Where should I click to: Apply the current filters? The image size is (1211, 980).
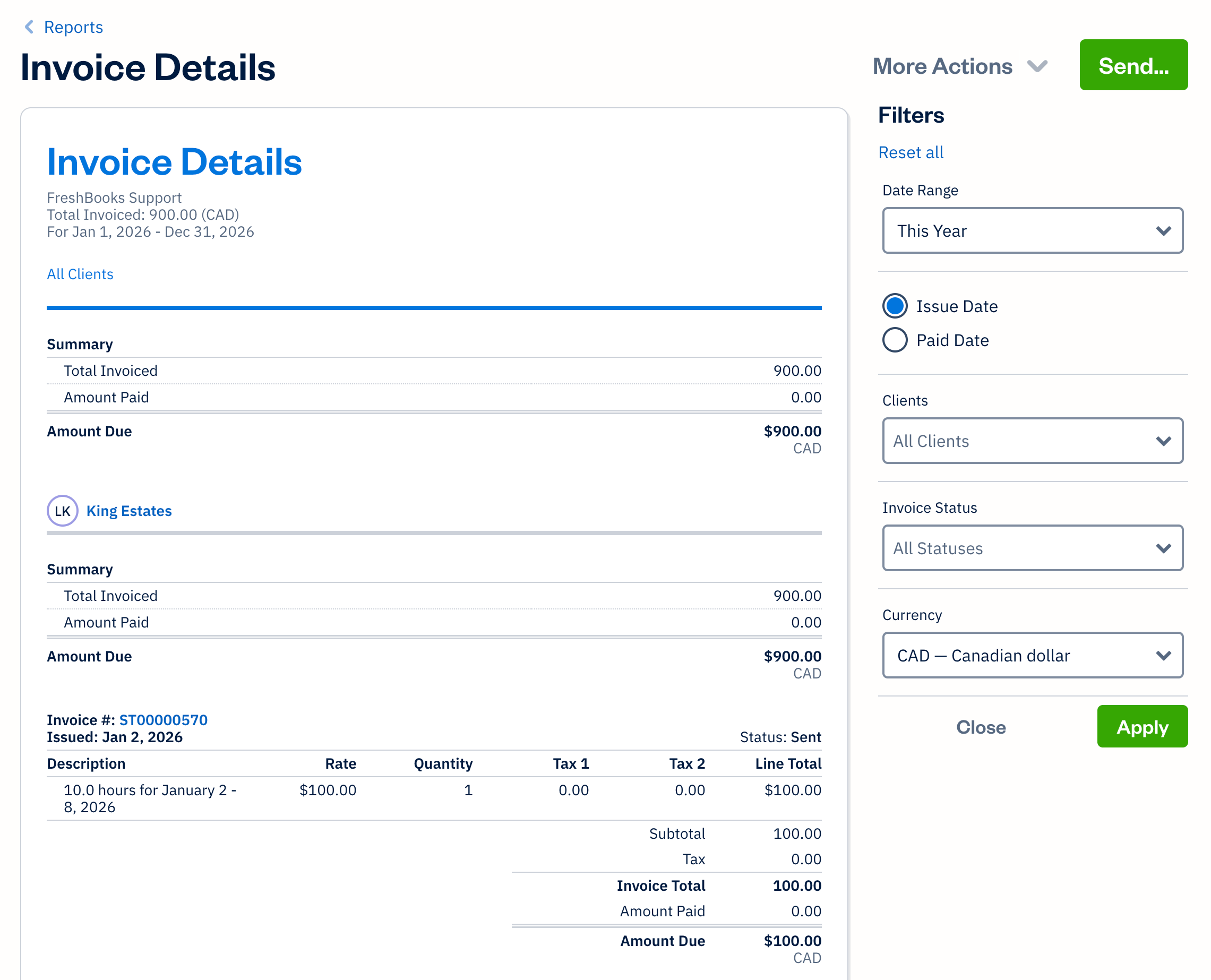point(1142,727)
